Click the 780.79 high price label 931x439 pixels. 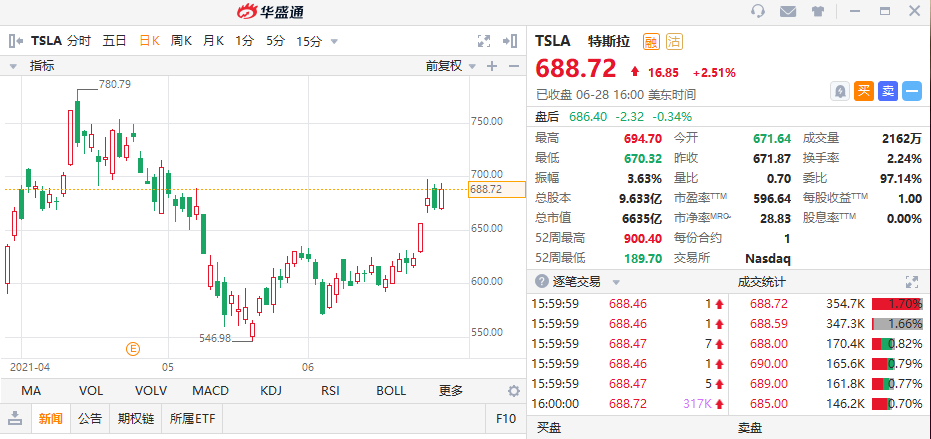(115, 84)
